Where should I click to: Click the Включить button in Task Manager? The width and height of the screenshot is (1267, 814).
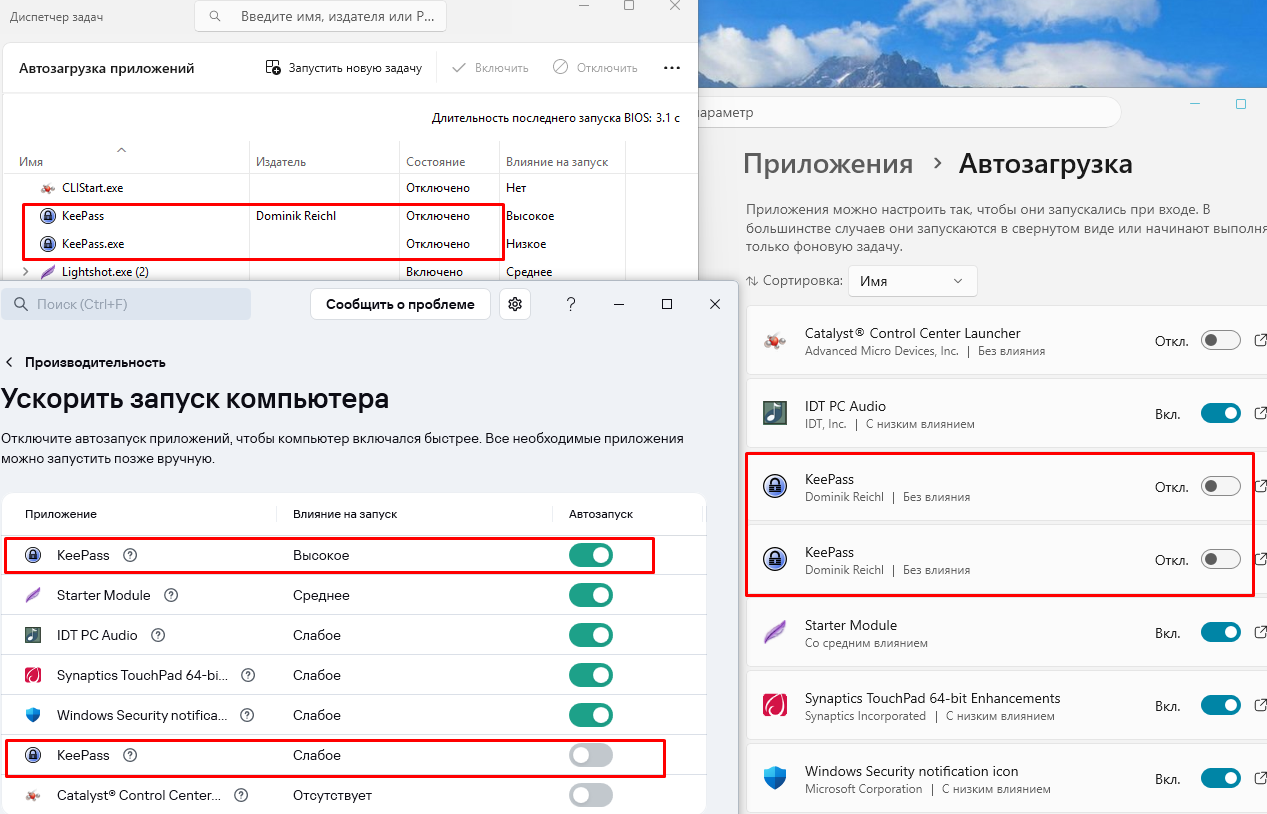click(x=490, y=68)
